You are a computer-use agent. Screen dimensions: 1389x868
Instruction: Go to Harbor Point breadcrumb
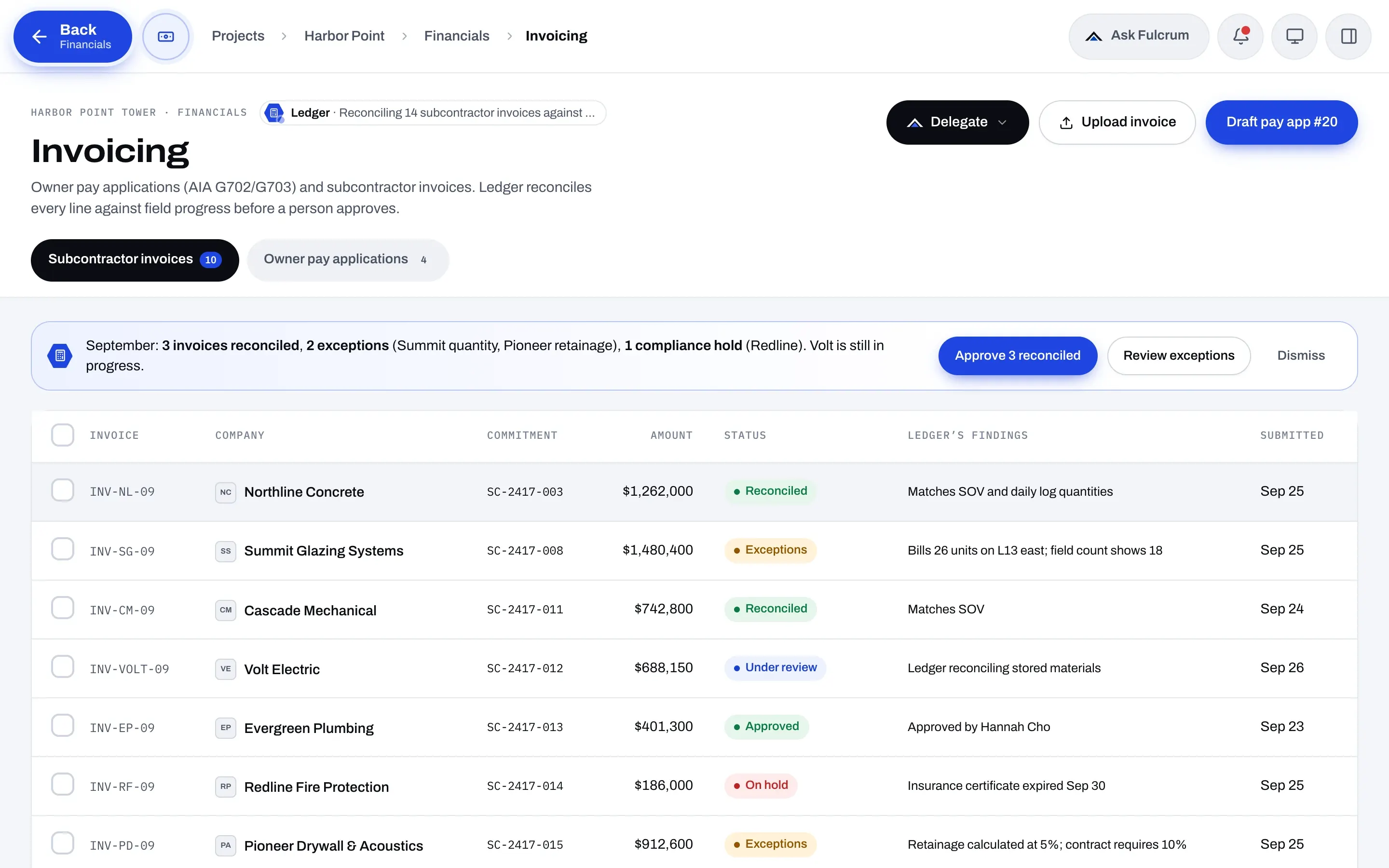click(x=344, y=36)
